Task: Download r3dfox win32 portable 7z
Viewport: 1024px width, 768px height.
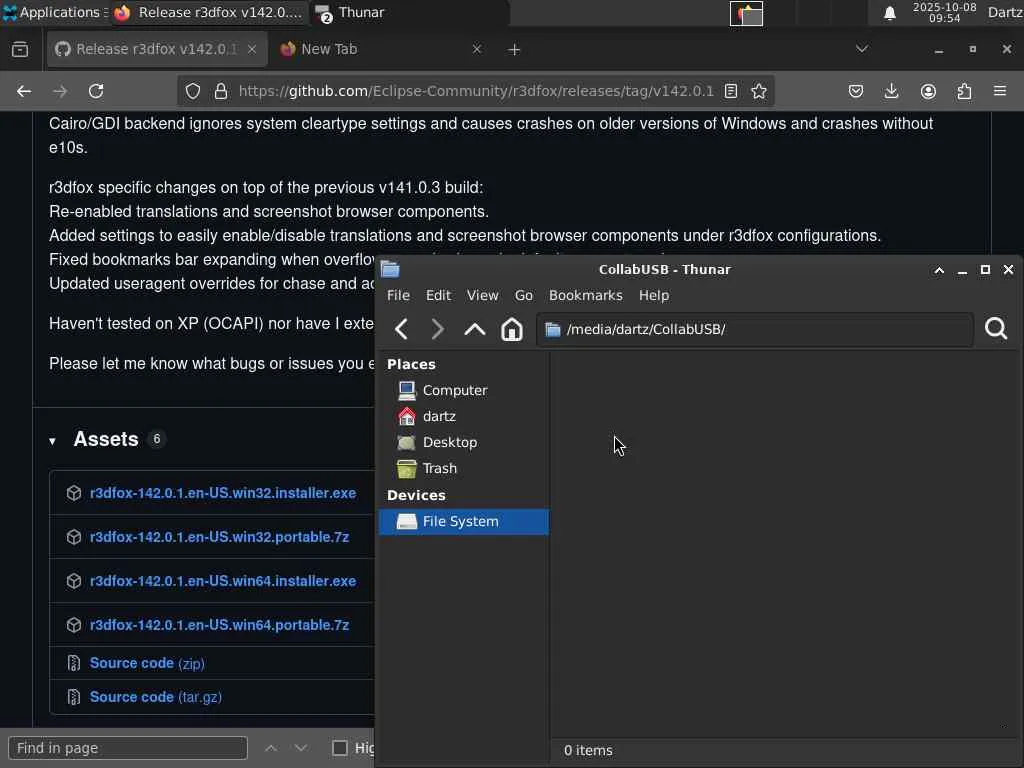Action: tap(219, 537)
